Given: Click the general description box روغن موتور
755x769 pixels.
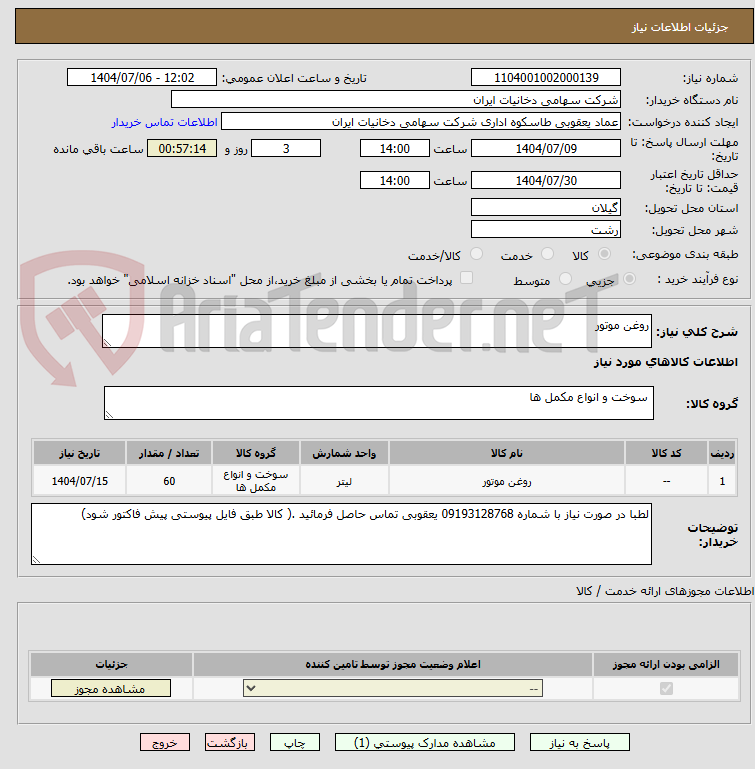Looking at the screenshot, I should 377,331.
